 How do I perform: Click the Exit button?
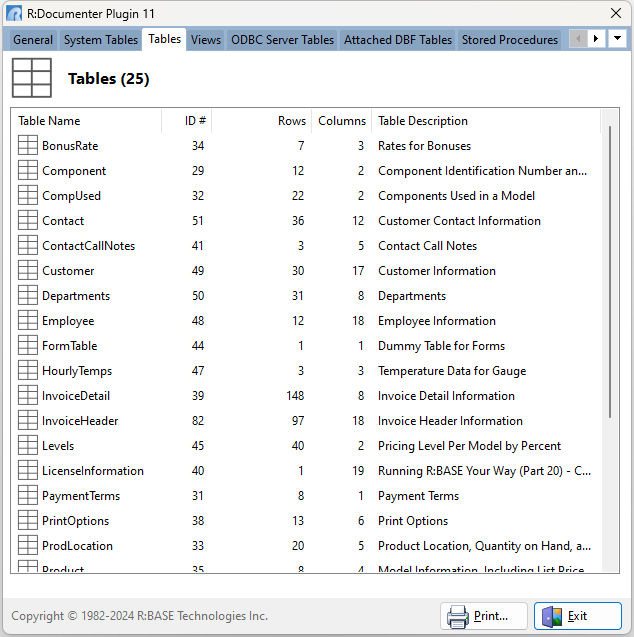(x=578, y=616)
